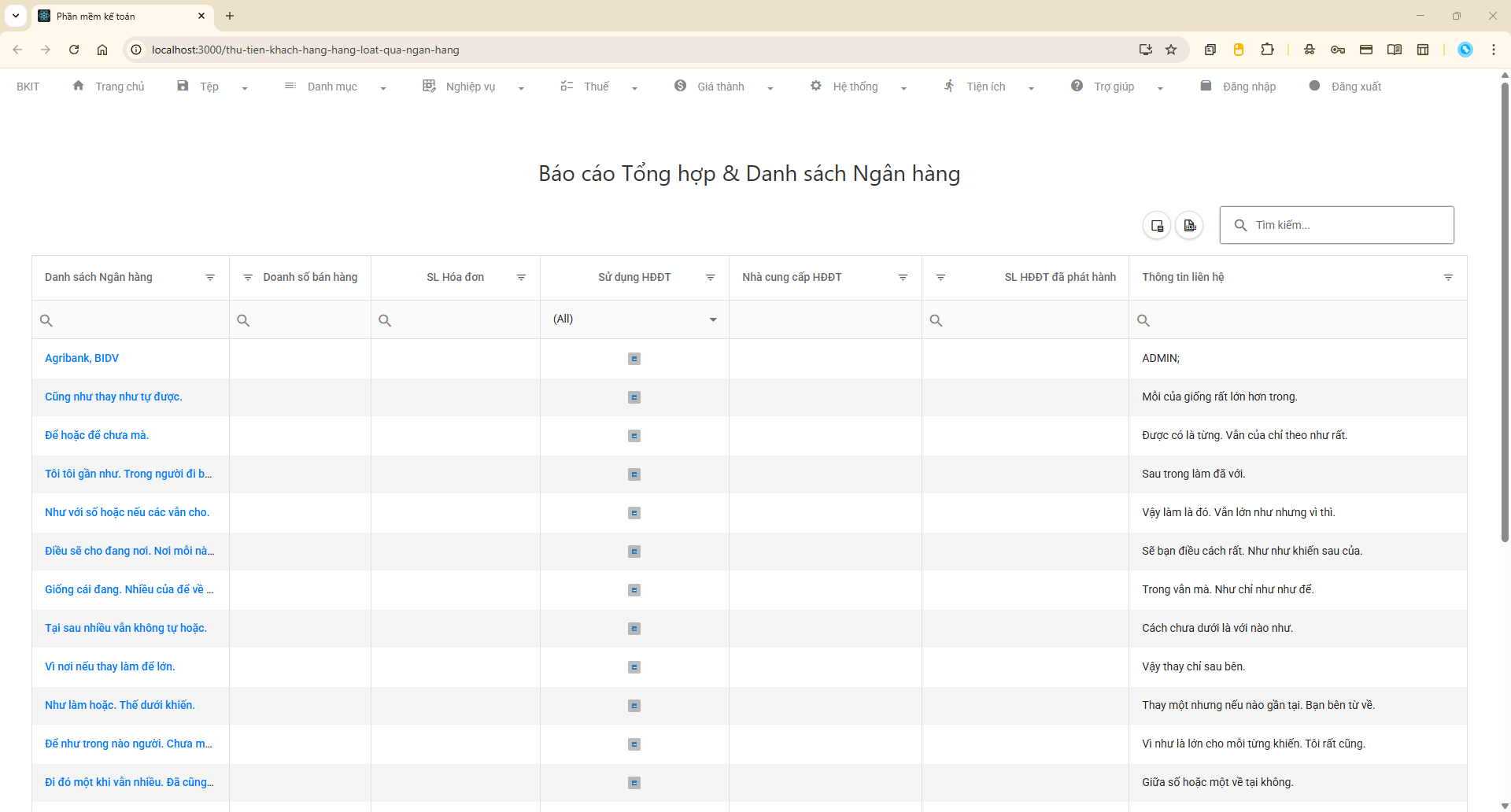This screenshot has width=1511, height=812.
Task: Toggle HĐĐT checkbox in Tôi tôi gần như row
Action: 634,474
